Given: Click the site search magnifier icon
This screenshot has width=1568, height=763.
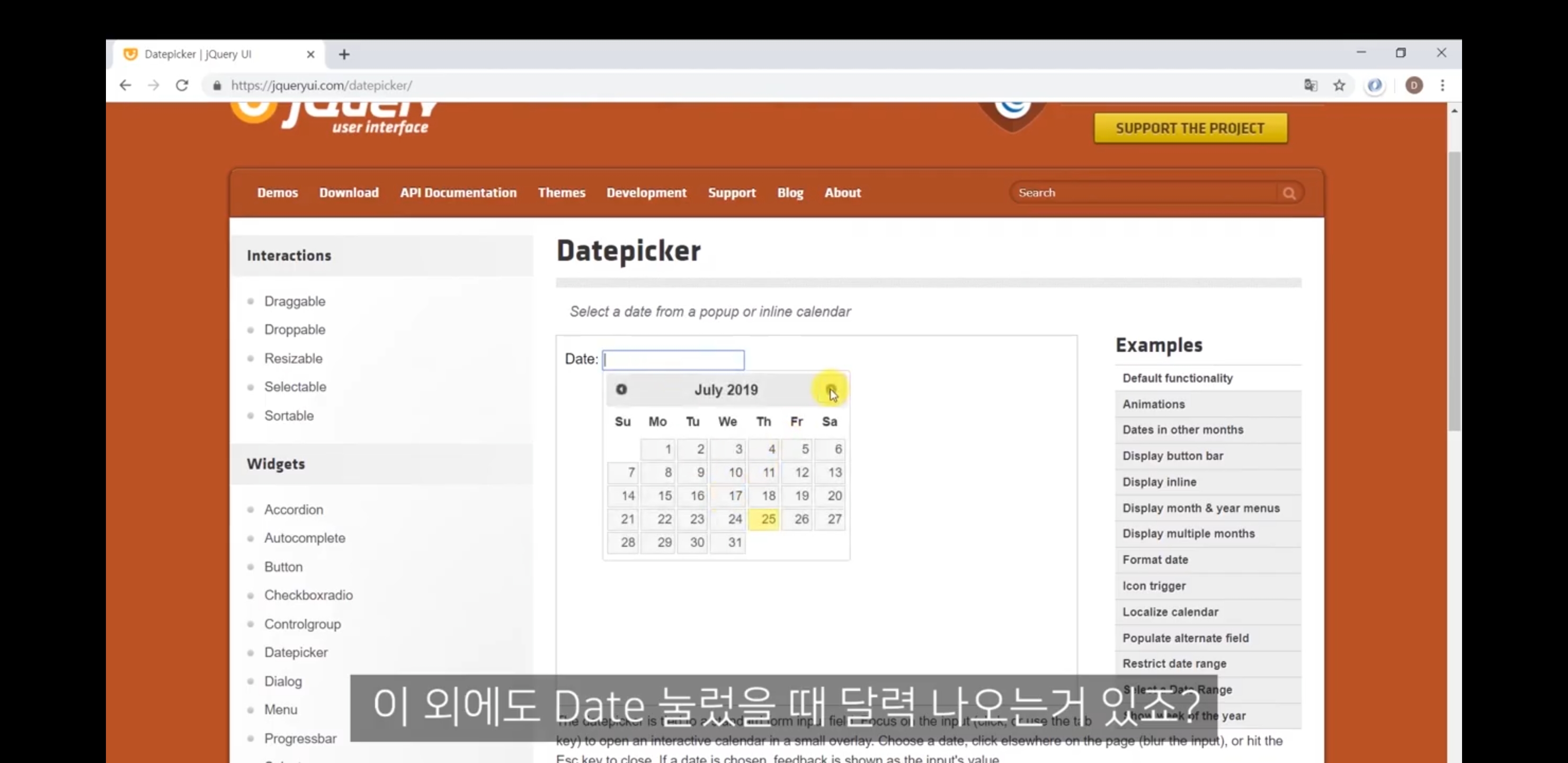Looking at the screenshot, I should coord(1289,193).
